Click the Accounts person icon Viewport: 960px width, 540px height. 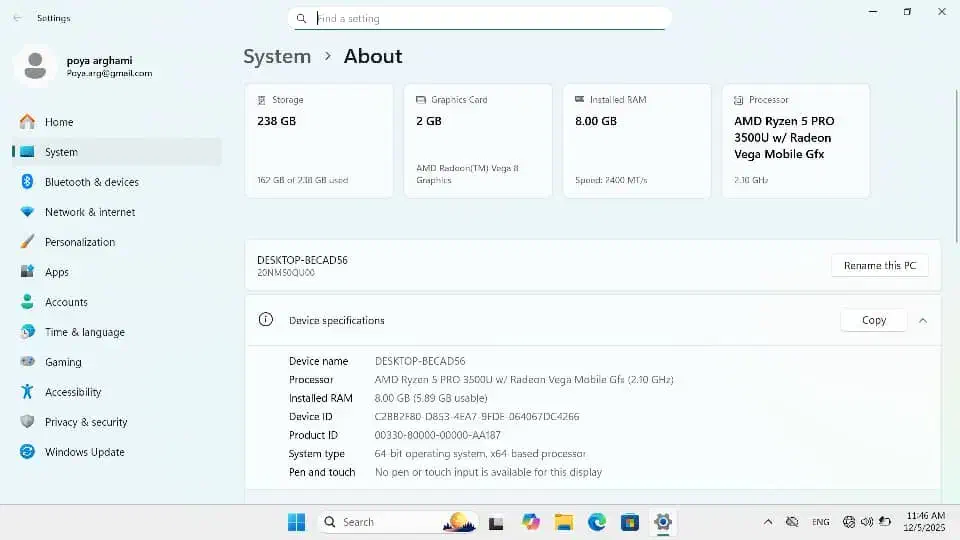(27, 302)
